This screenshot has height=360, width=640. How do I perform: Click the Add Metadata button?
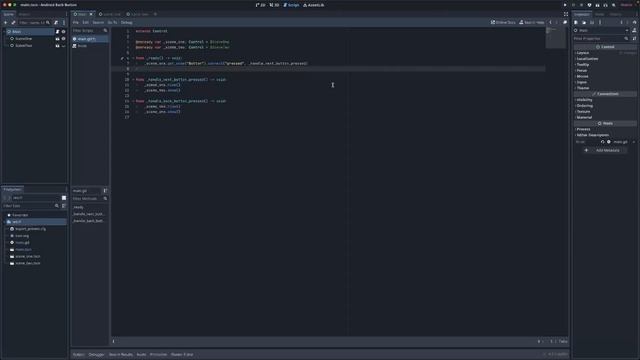tap(604, 150)
